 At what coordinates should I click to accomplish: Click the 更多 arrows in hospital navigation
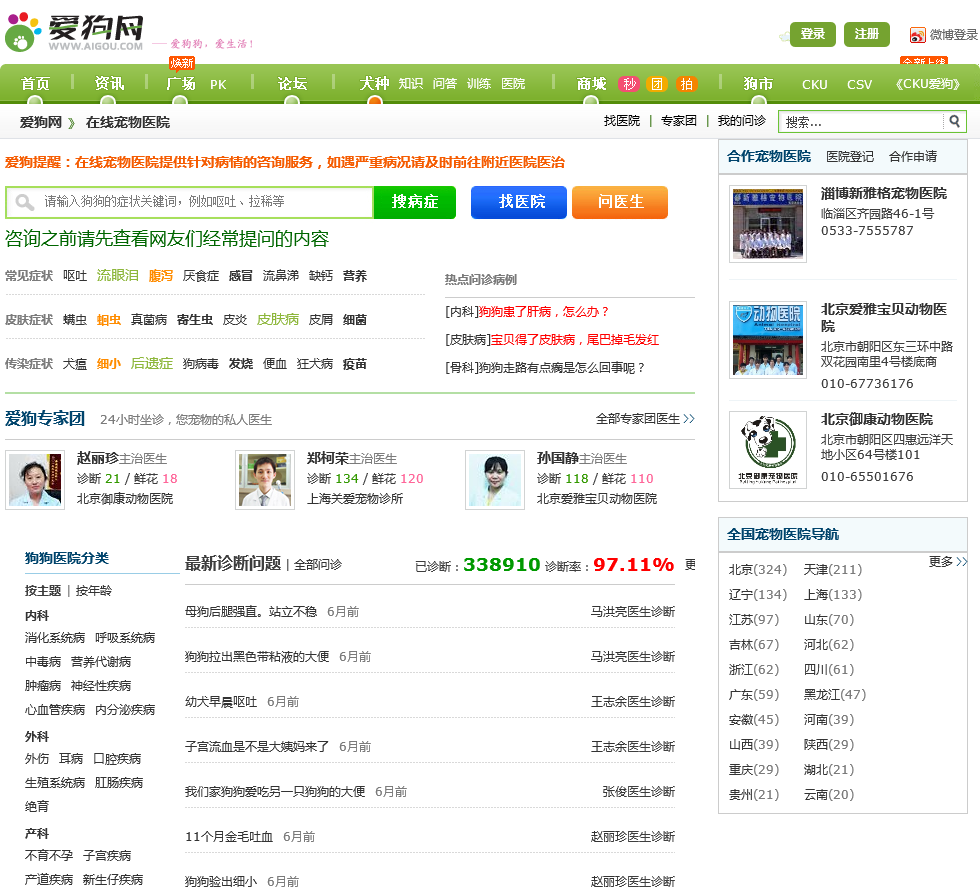[961, 561]
